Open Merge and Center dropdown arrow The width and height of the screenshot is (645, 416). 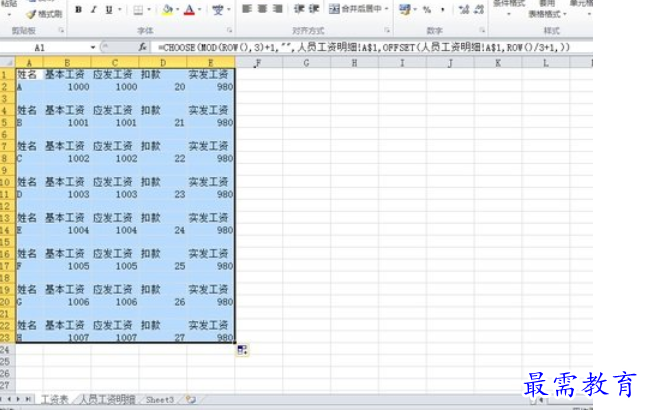tap(387, 9)
